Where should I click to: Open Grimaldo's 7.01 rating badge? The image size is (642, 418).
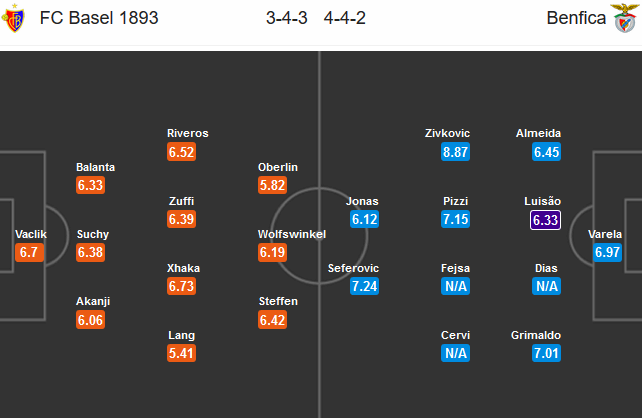[x=546, y=353]
